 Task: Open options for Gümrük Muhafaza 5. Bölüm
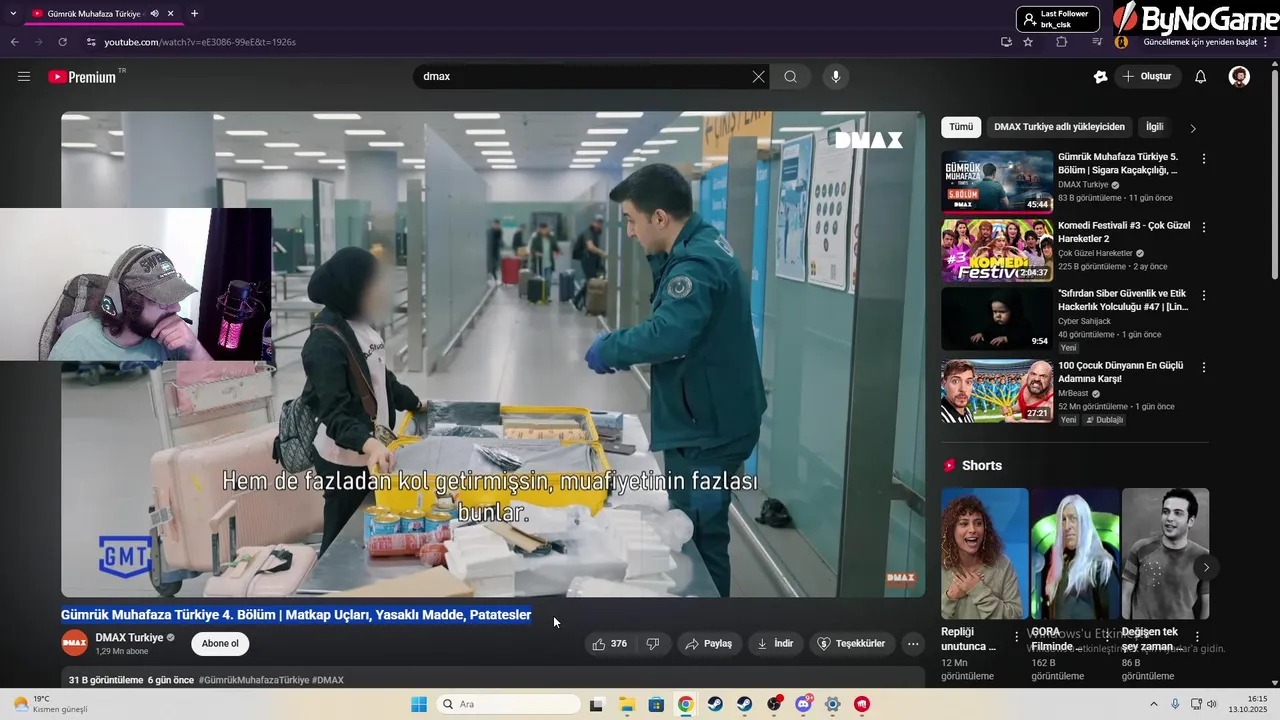pos(1204,159)
